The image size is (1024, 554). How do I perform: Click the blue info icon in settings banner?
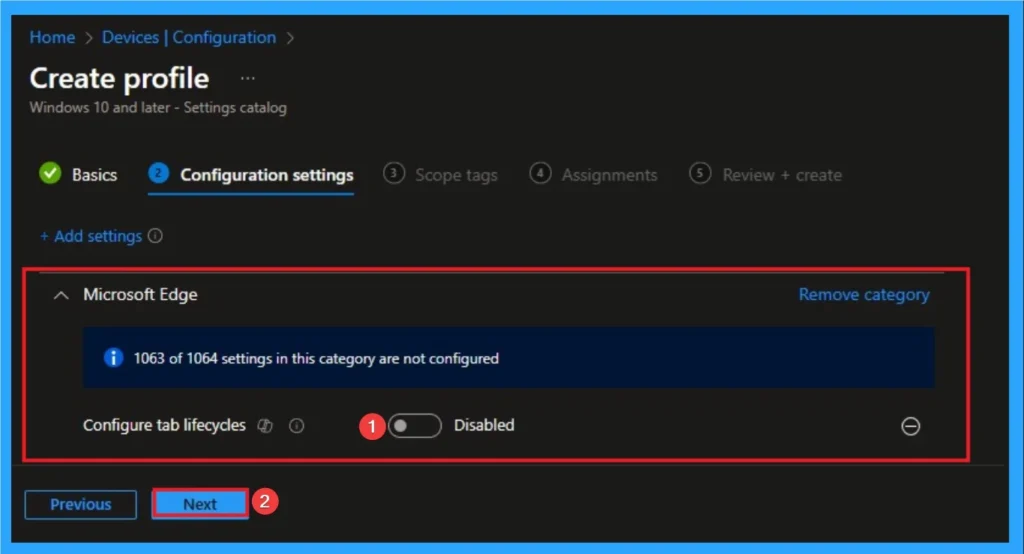114,358
